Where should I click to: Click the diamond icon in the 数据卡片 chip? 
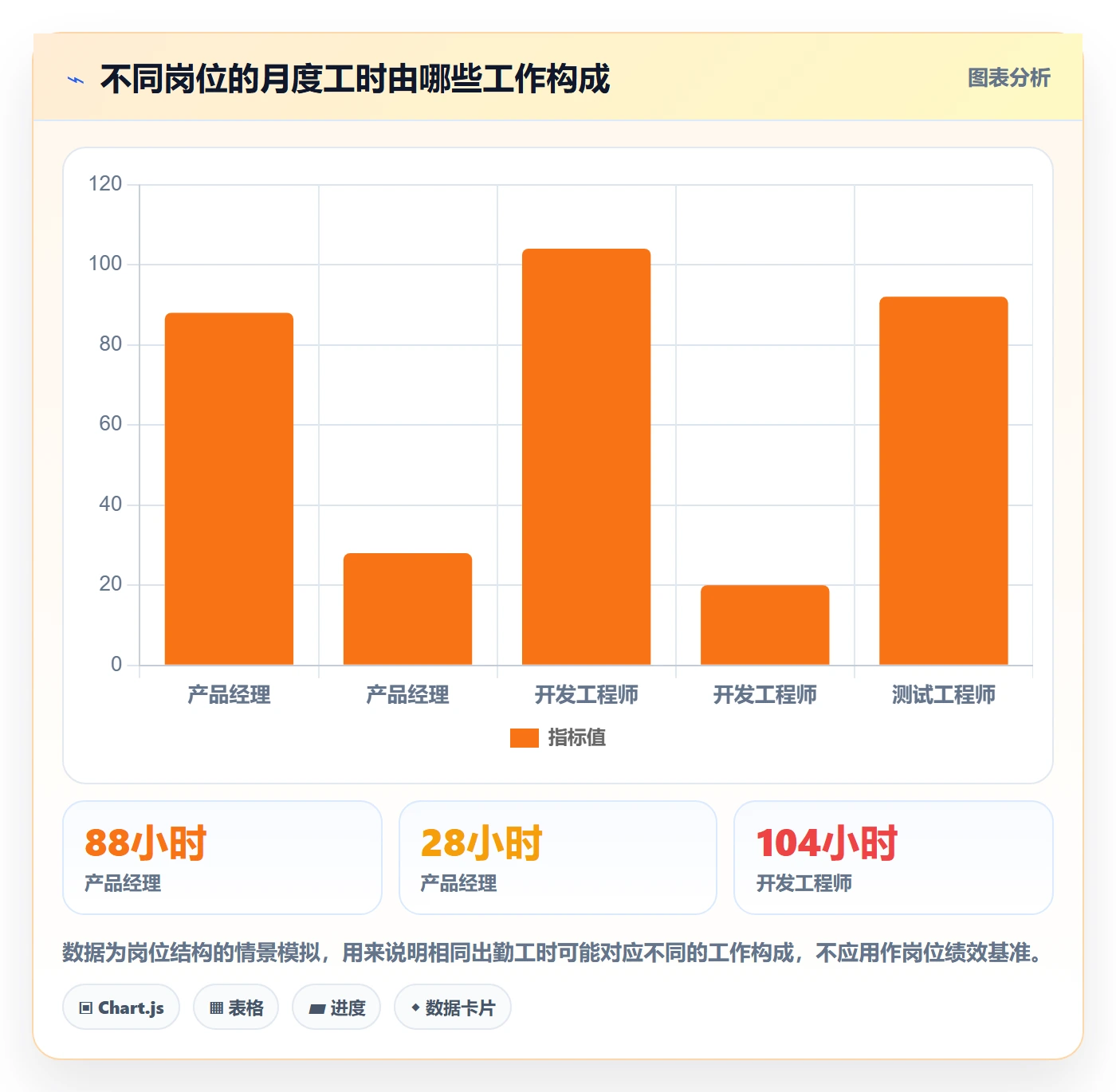415,1008
